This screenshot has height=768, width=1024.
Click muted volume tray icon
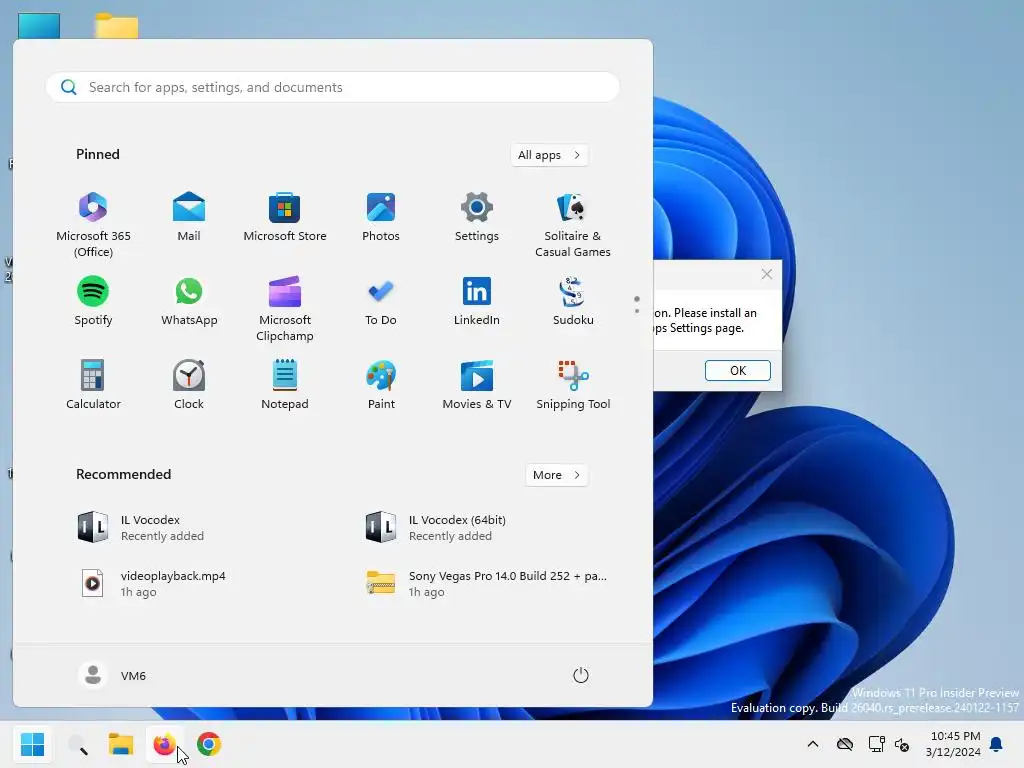click(x=903, y=744)
